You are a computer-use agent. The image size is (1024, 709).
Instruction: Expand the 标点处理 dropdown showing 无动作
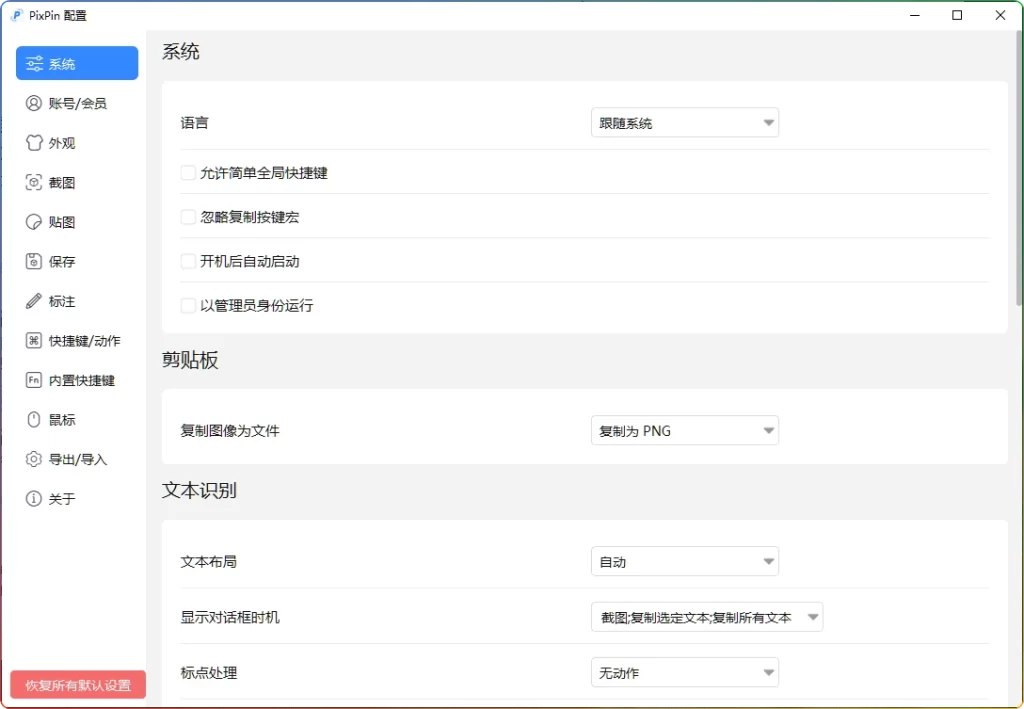[684, 673]
